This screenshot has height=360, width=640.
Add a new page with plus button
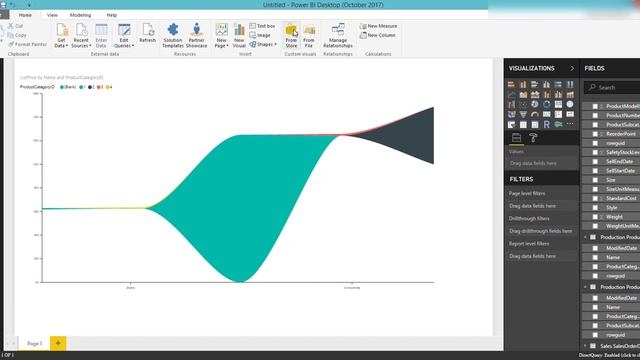point(58,343)
